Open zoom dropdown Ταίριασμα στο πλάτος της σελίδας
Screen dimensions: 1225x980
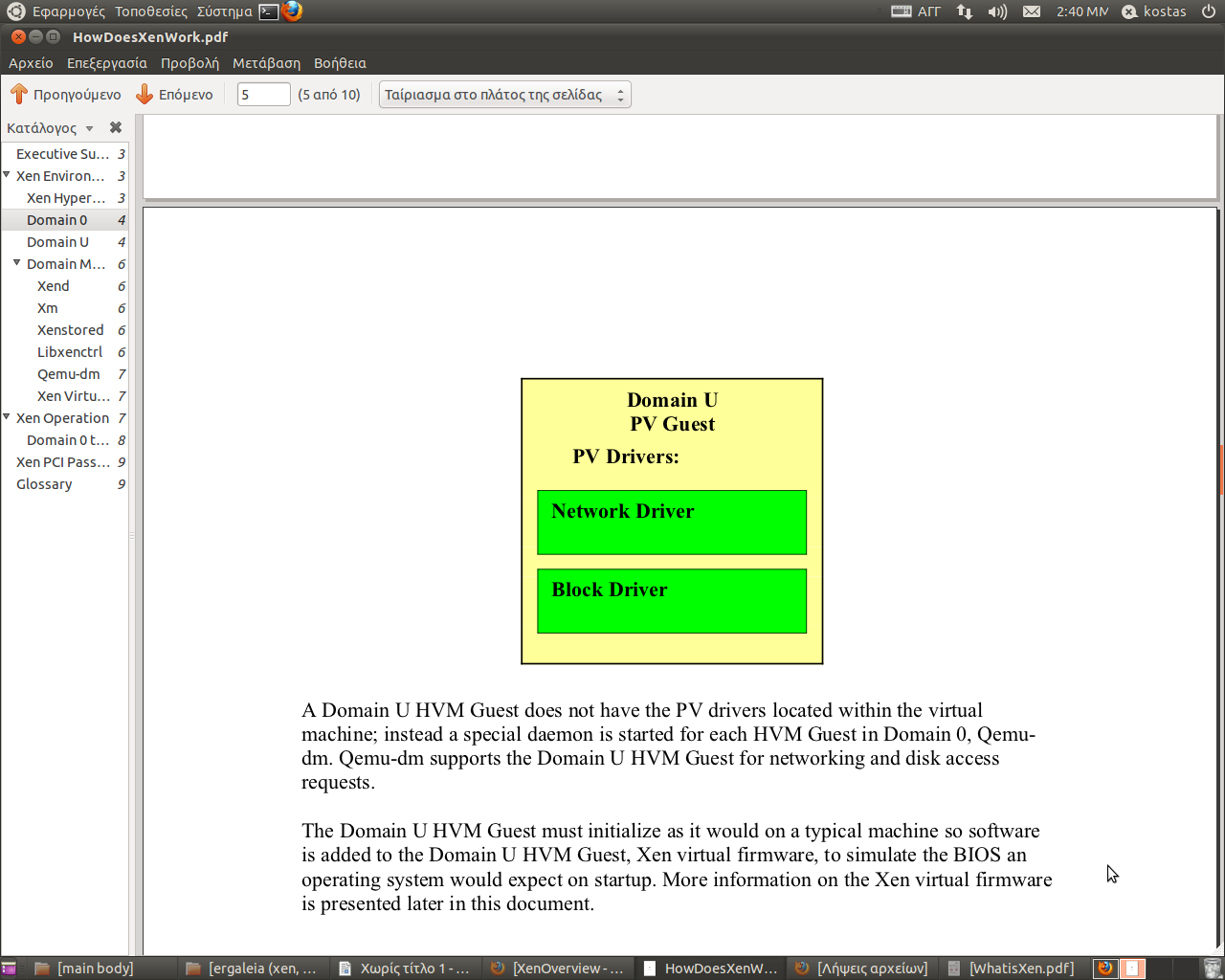(x=504, y=95)
